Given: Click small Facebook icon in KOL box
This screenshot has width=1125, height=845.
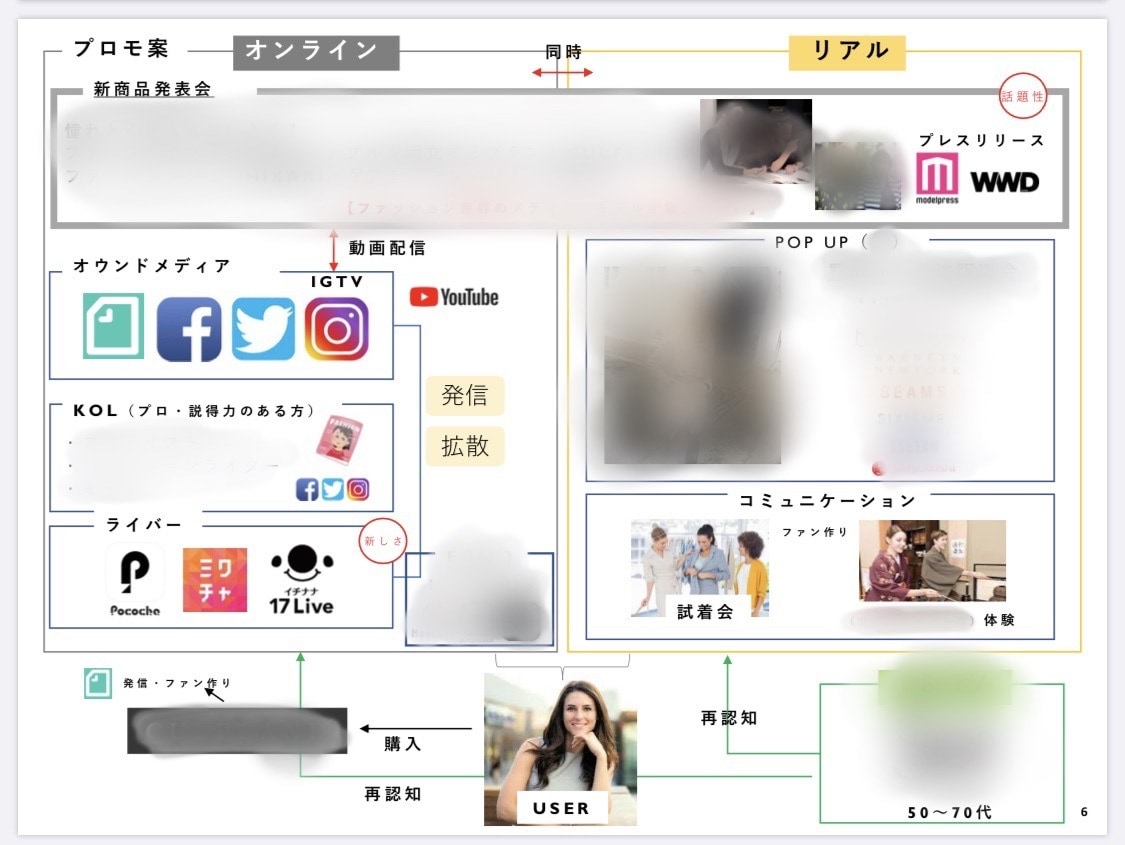Looking at the screenshot, I should (x=306, y=489).
